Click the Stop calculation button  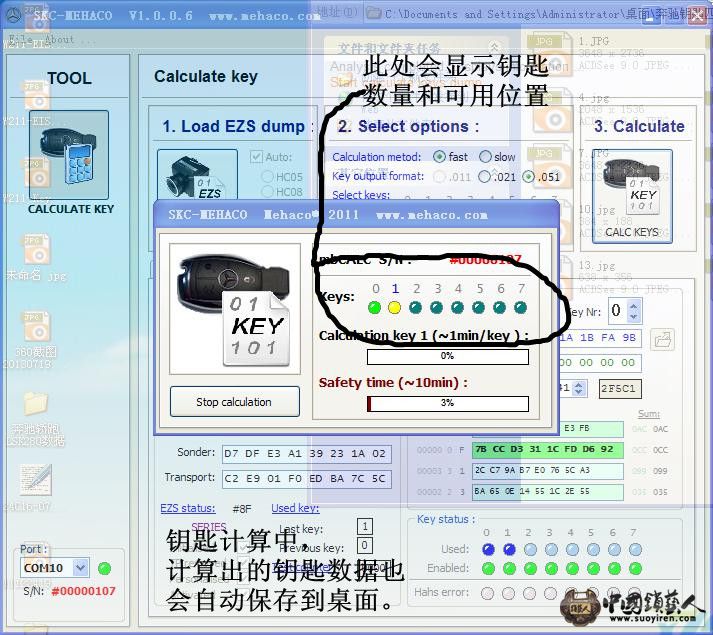pos(235,402)
